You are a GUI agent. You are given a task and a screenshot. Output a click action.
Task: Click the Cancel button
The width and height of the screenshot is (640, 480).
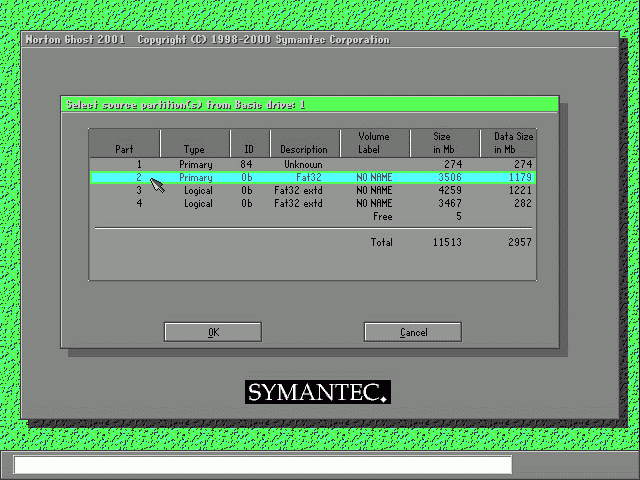pyautogui.click(x=413, y=332)
